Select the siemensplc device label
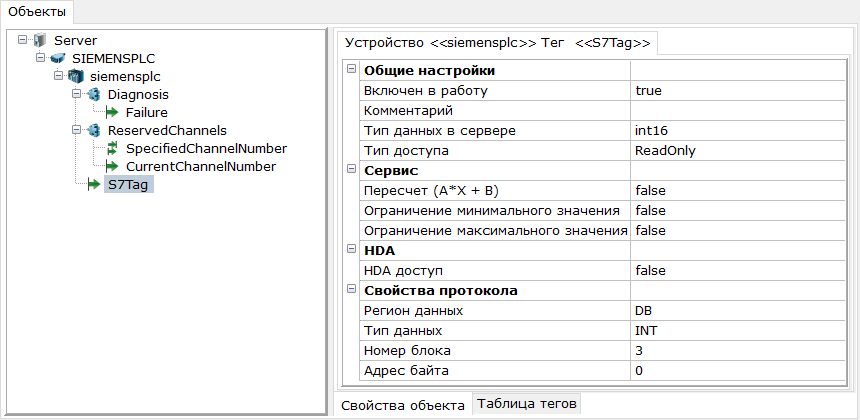 125,76
